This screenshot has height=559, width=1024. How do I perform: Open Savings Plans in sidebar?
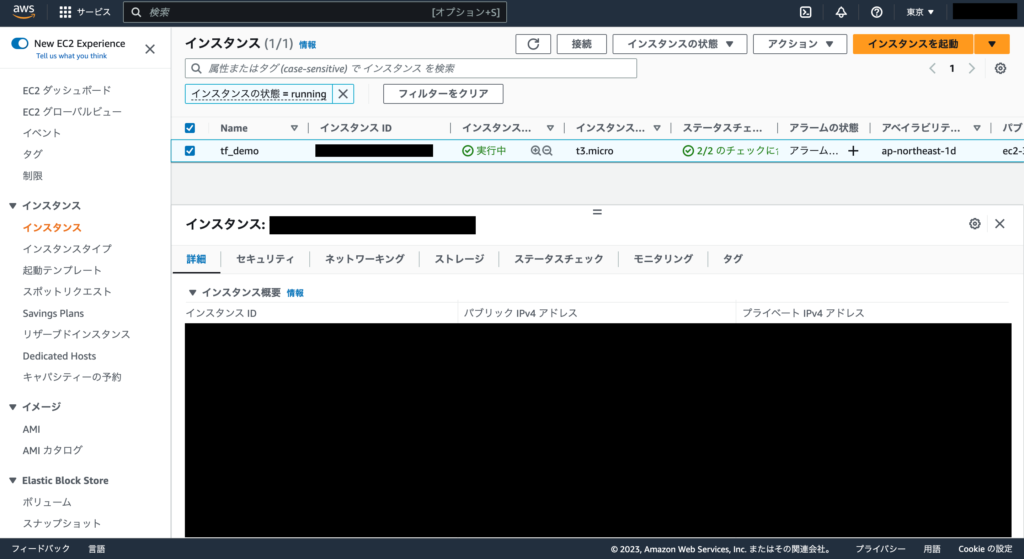(x=53, y=313)
